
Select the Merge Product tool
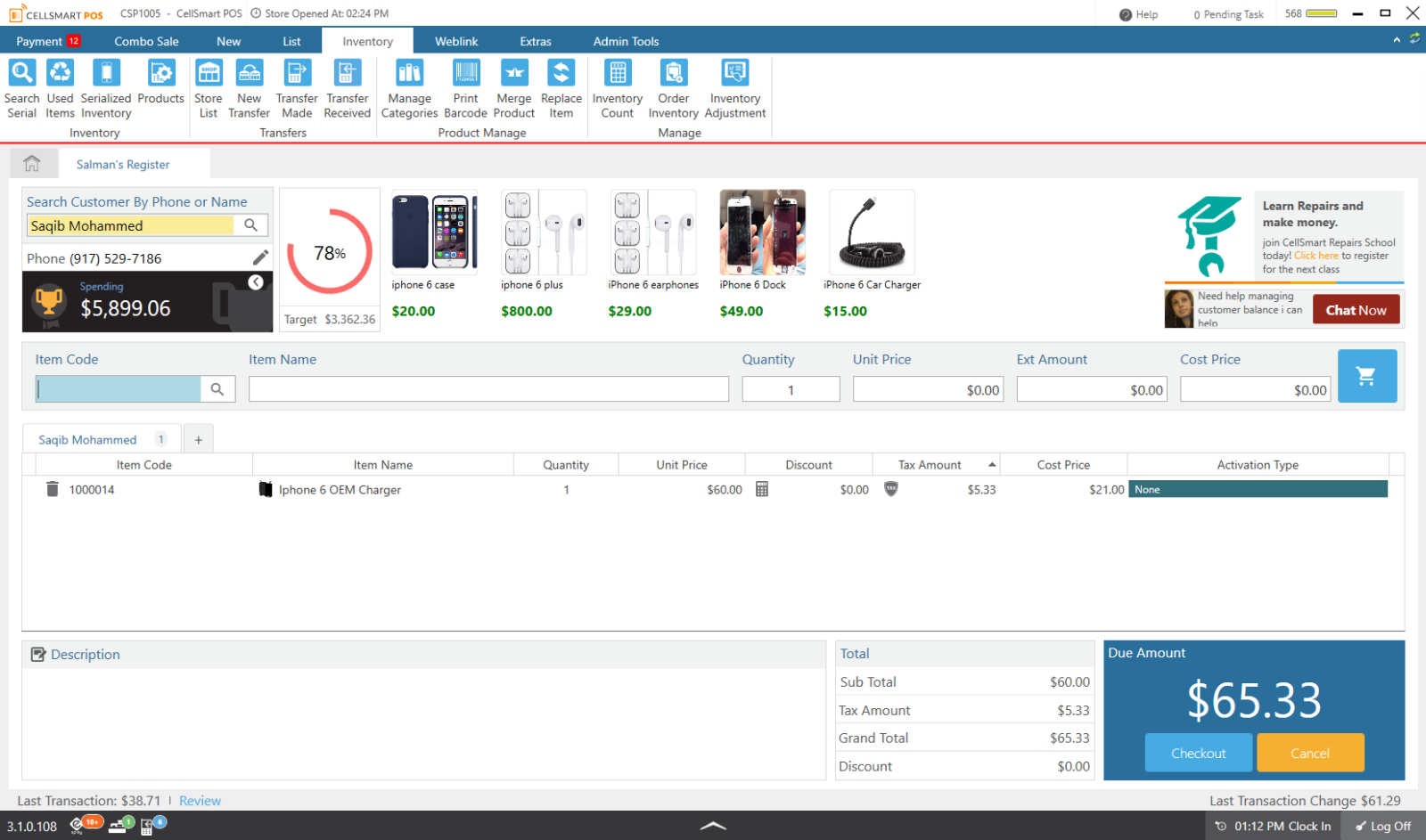[513, 86]
